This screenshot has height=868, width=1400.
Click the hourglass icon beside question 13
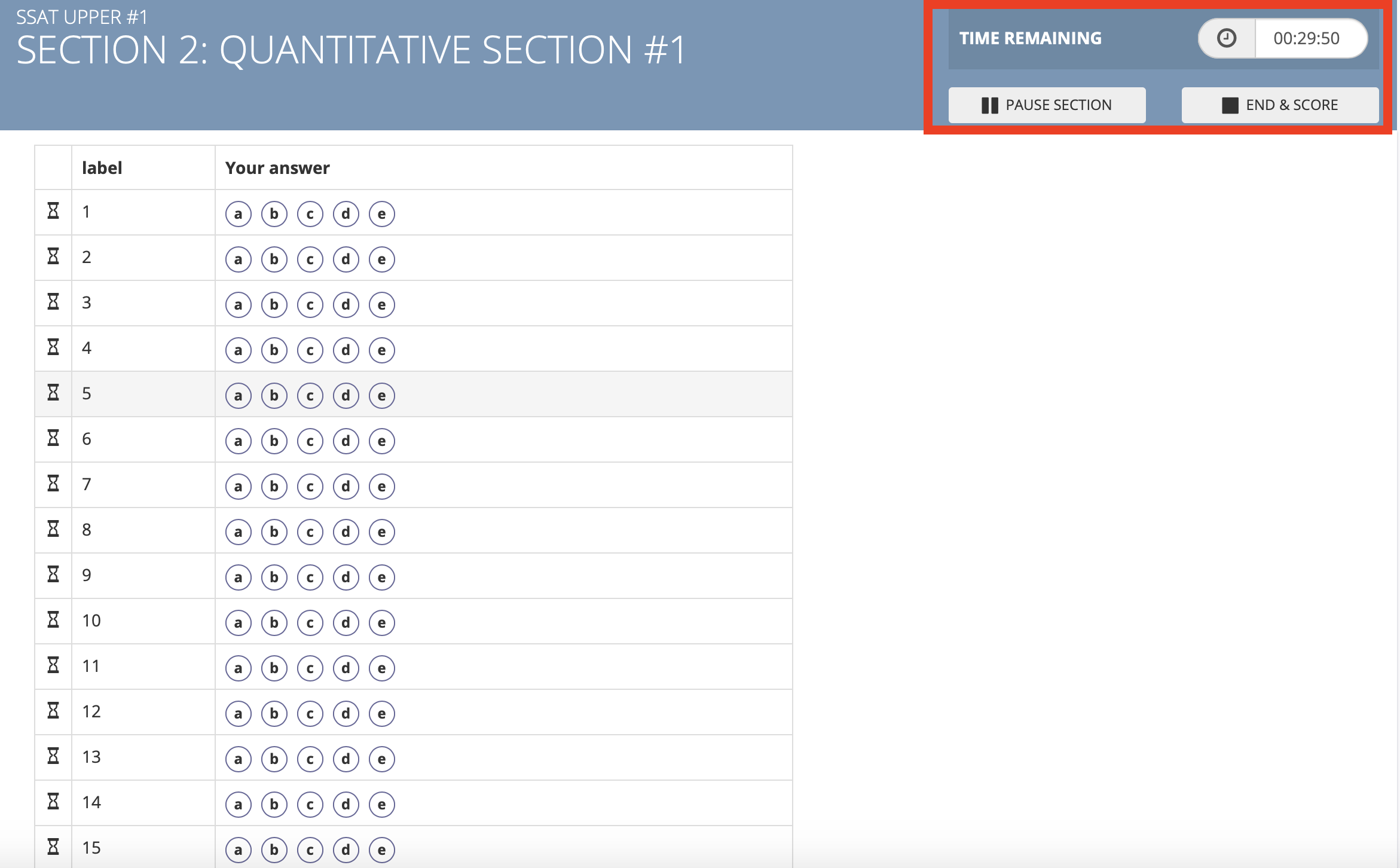click(53, 756)
